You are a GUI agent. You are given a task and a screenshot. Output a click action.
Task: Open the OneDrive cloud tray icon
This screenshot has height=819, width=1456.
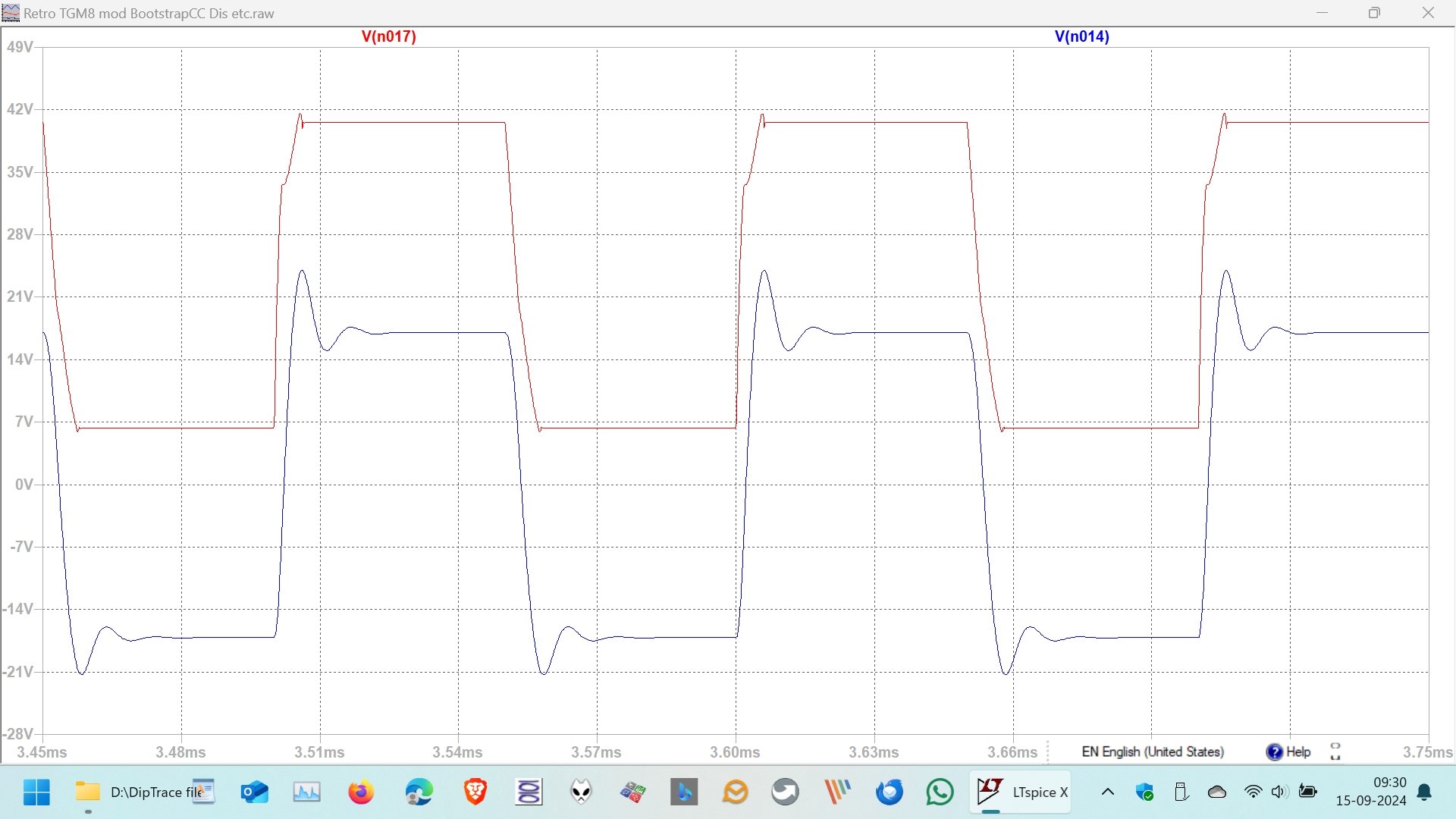click(1217, 792)
